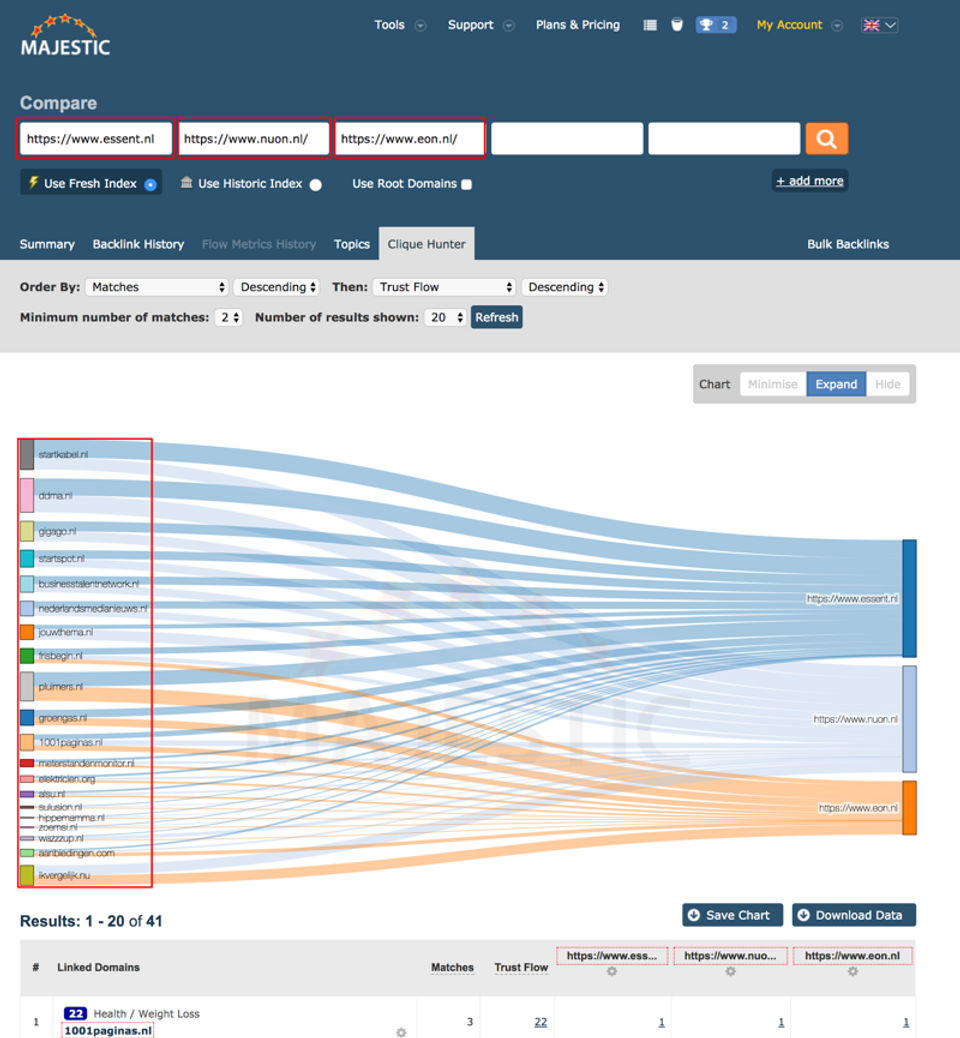Open the list view icon in header

click(650, 25)
